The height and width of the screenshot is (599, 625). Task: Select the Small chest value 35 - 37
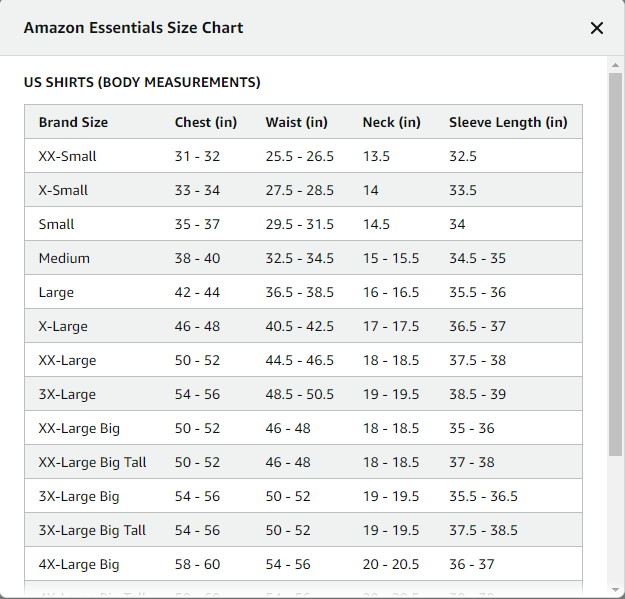pyautogui.click(x=197, y=224)
